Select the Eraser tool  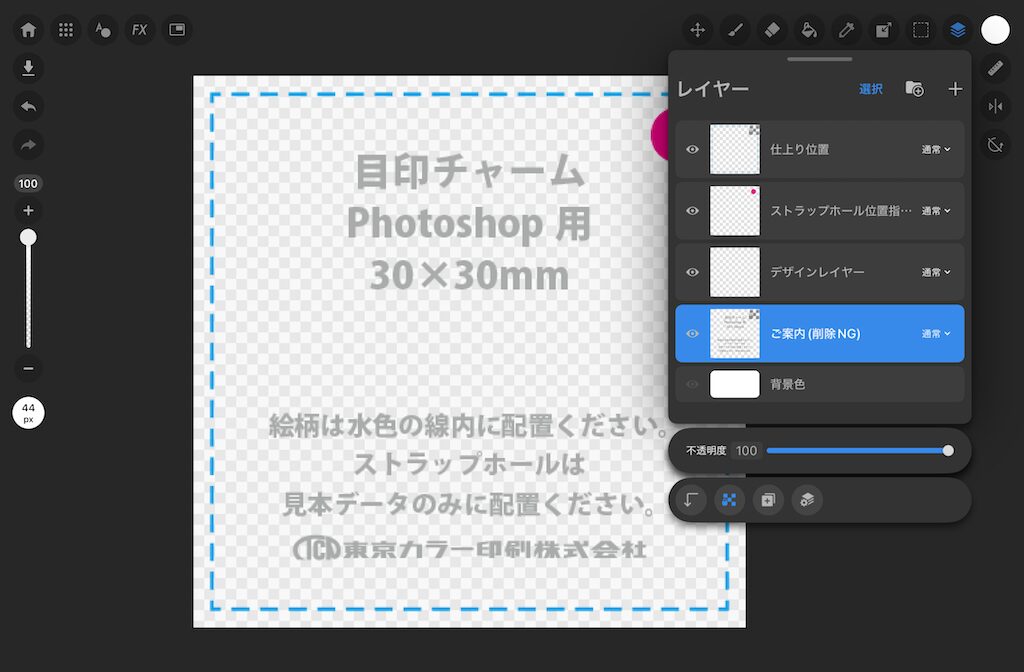coord(772,30)
